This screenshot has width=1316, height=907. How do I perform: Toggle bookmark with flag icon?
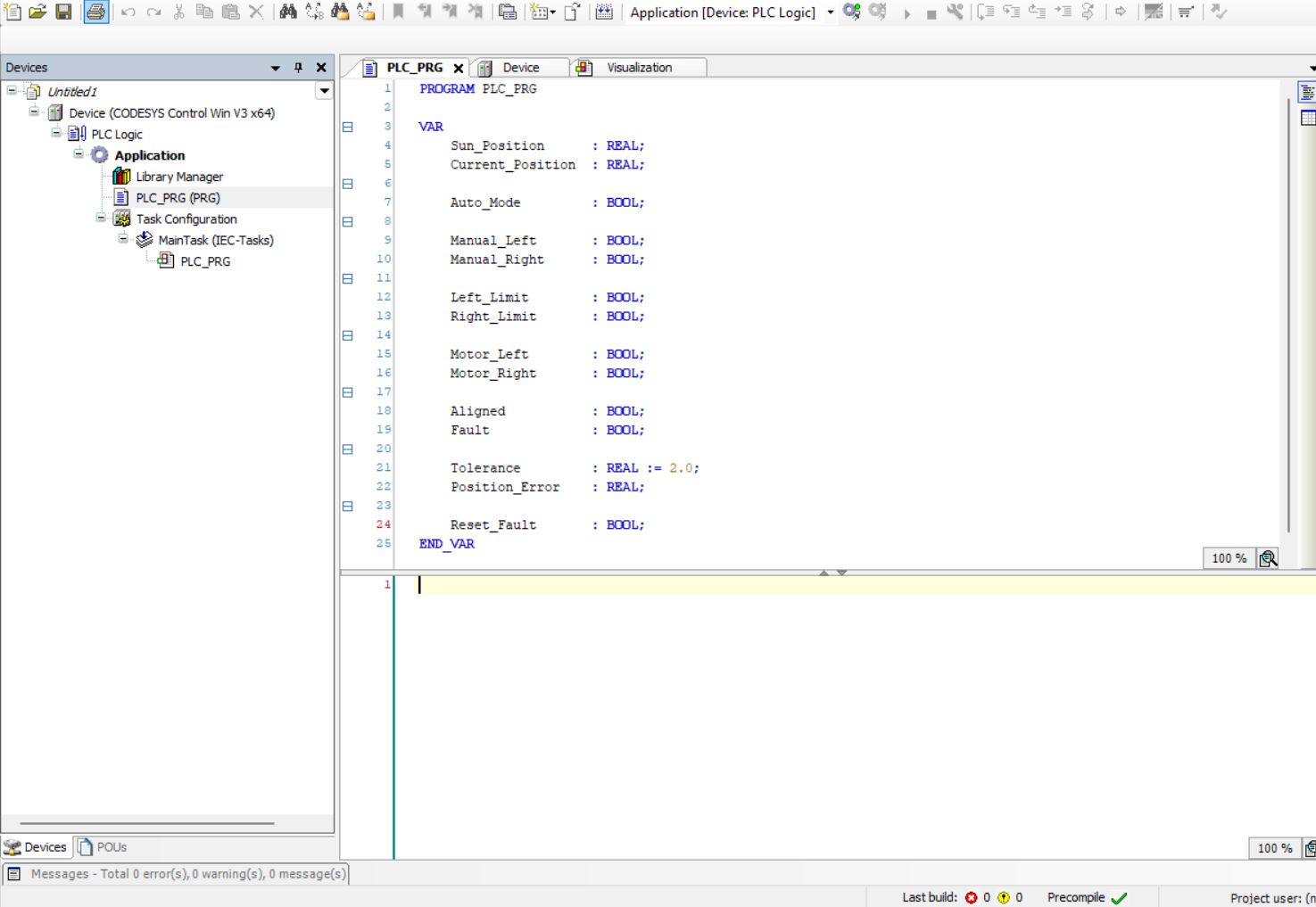tap(399, 12)
